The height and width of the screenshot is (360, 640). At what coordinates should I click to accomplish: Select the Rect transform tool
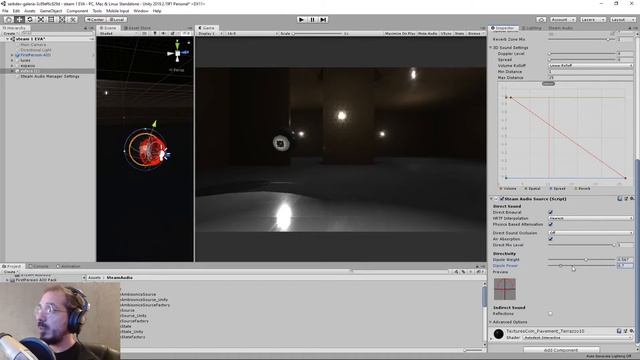pos(51,20)
